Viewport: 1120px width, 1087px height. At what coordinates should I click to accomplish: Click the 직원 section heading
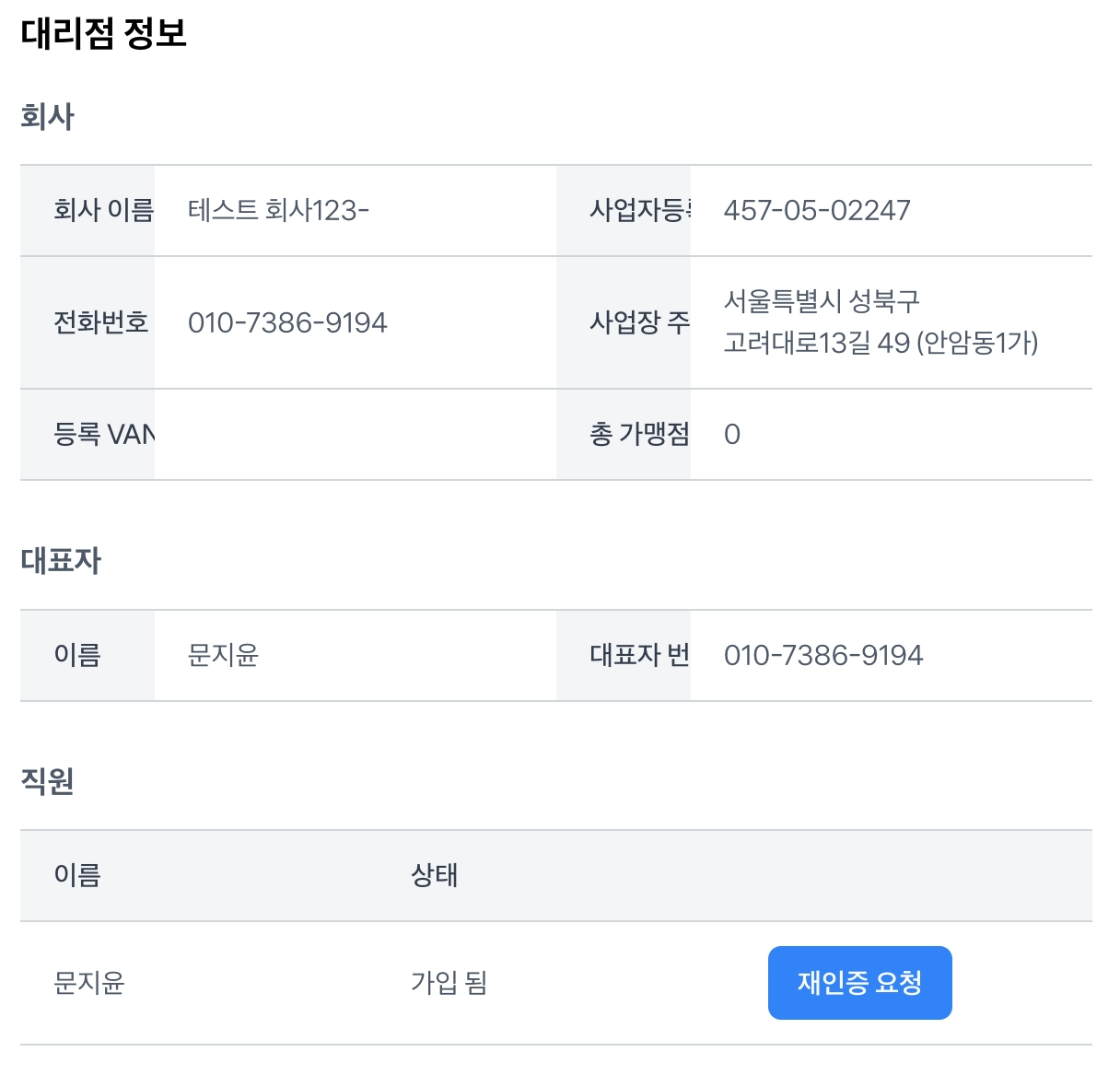click(47, 781)
